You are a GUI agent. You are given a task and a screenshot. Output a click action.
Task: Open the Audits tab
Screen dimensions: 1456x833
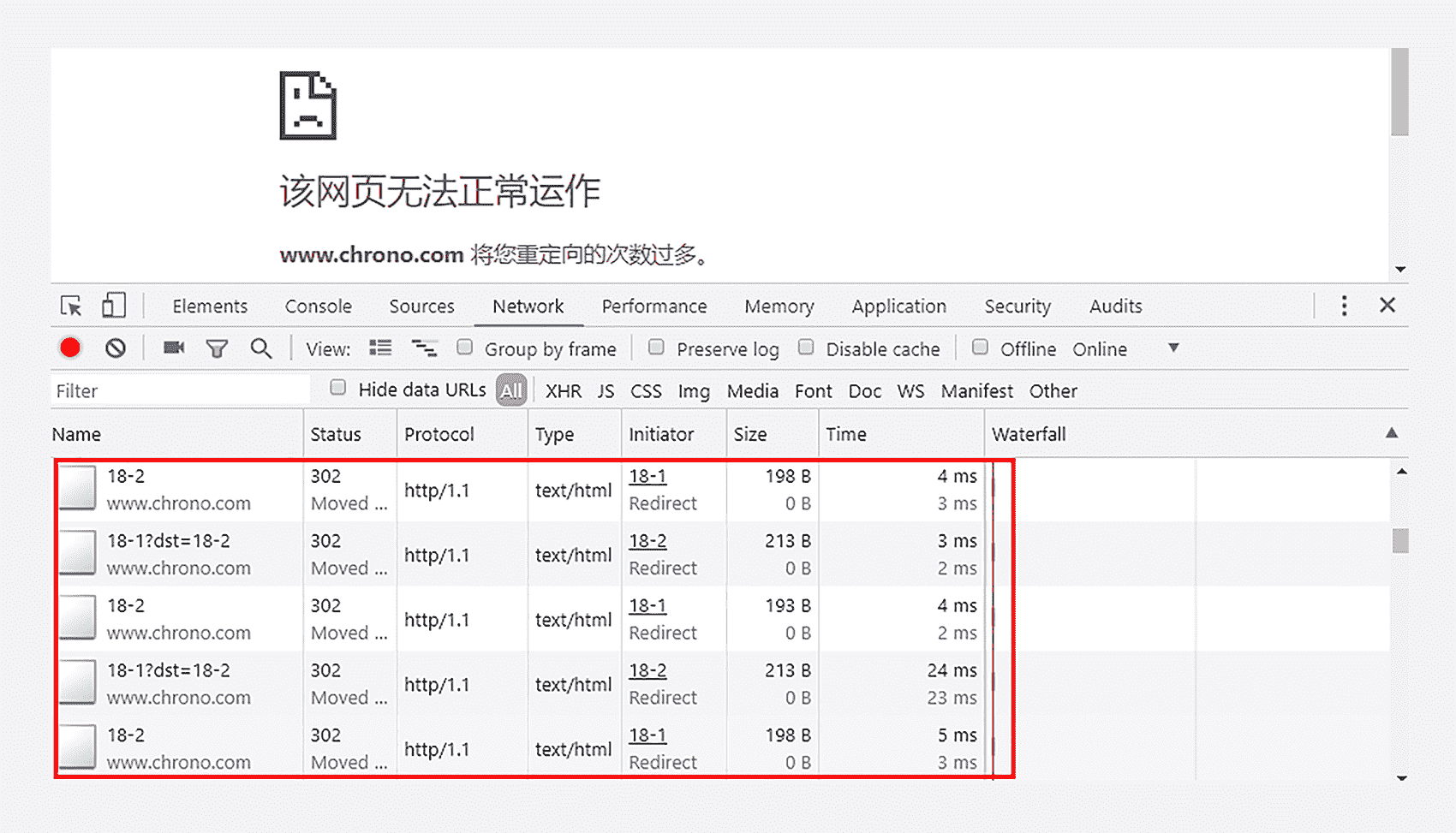[1116, 306]
